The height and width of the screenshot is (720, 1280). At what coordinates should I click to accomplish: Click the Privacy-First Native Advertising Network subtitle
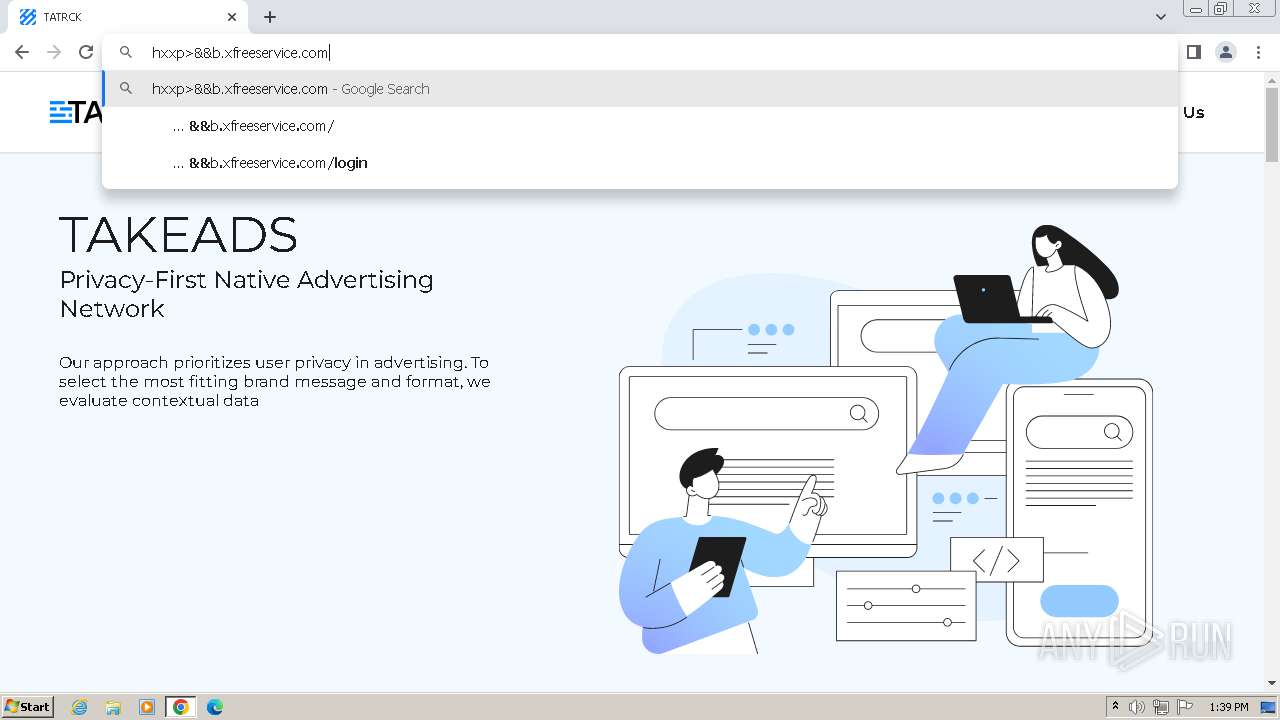(246, 294)
